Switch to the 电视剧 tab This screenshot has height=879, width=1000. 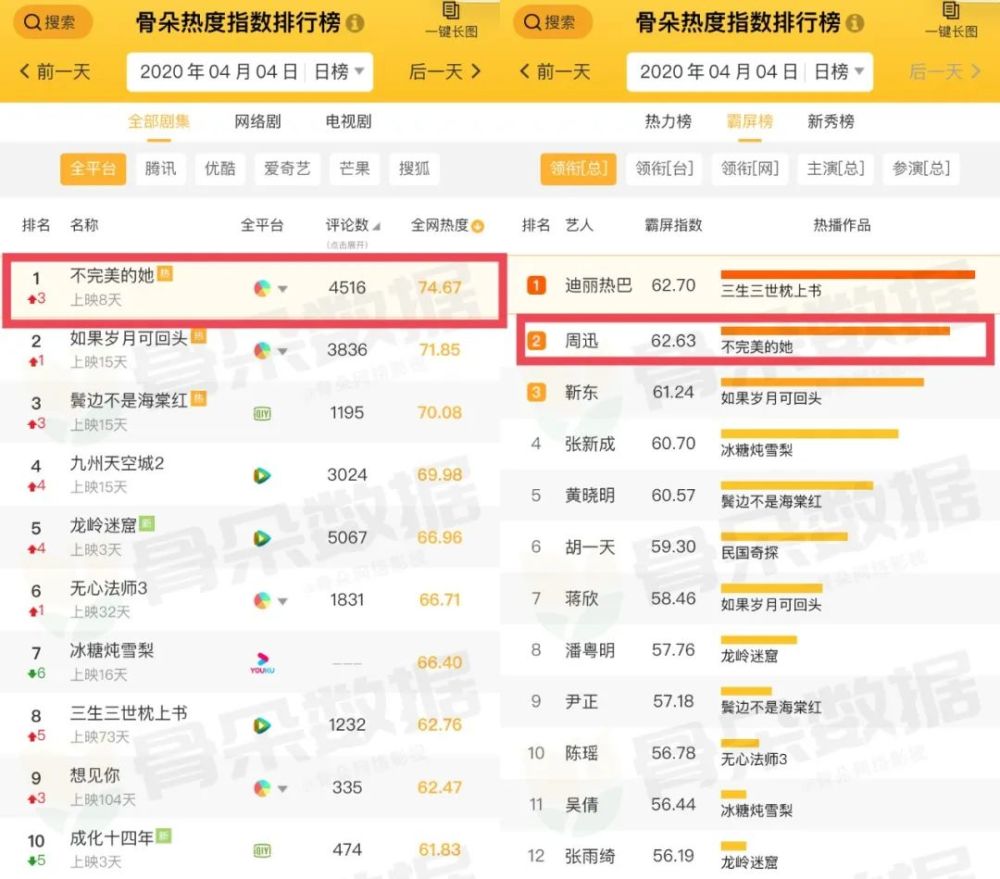pos(348,122)
